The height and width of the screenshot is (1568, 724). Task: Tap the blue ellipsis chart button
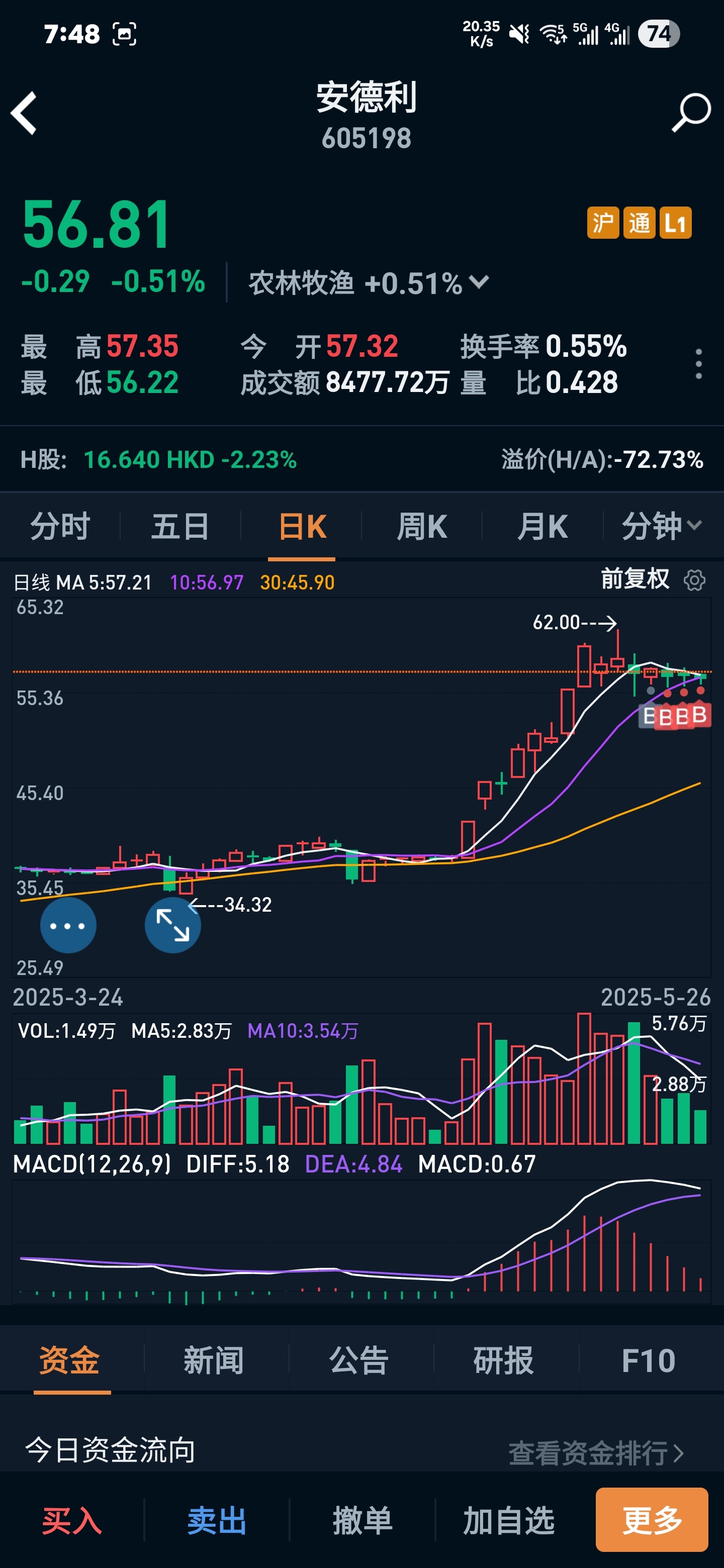(x=68, y=925)
